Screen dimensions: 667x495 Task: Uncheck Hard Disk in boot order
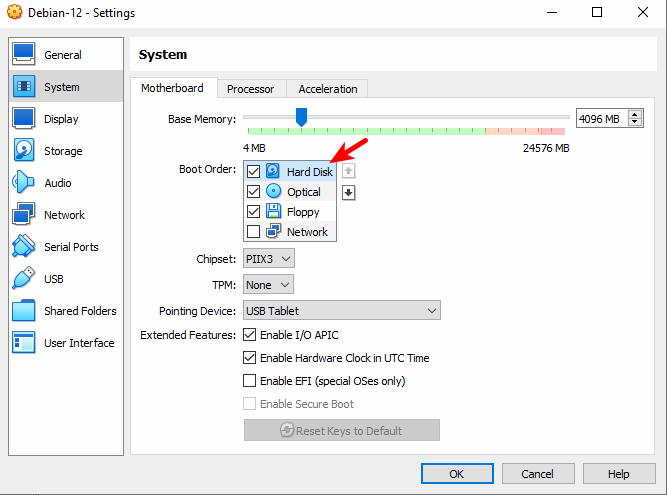[254, 171]
